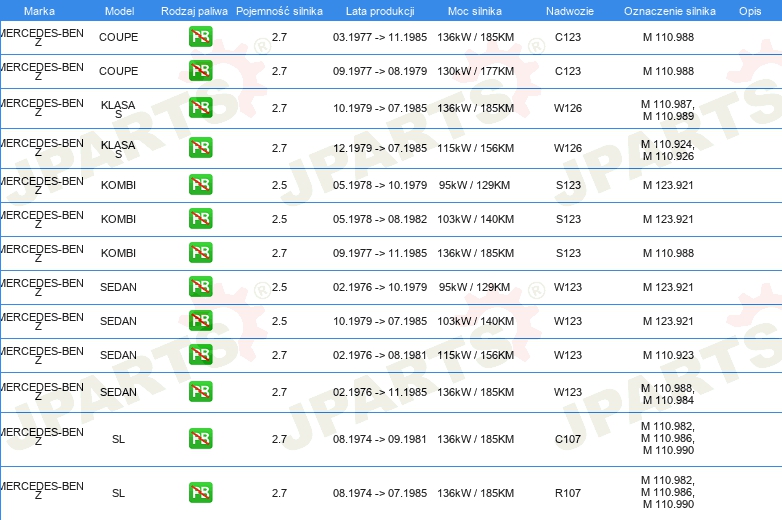Select the date range 02.1976 -> 08.1981
Image resolution: width=782 pixels, height=520 pixels.
[x=380, y=355]
